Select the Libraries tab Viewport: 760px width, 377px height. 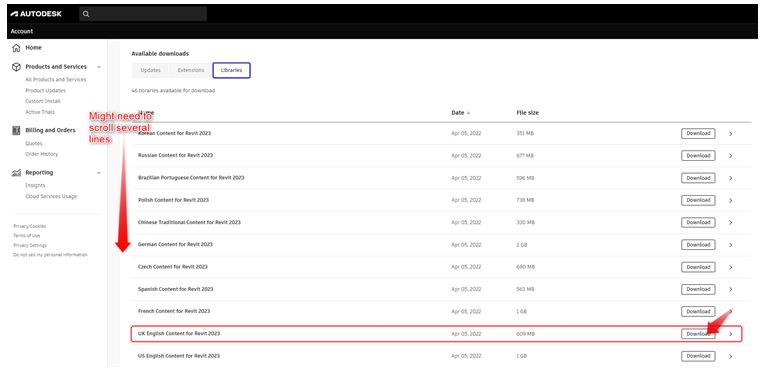pyautogui.click(x=231, y=70)
